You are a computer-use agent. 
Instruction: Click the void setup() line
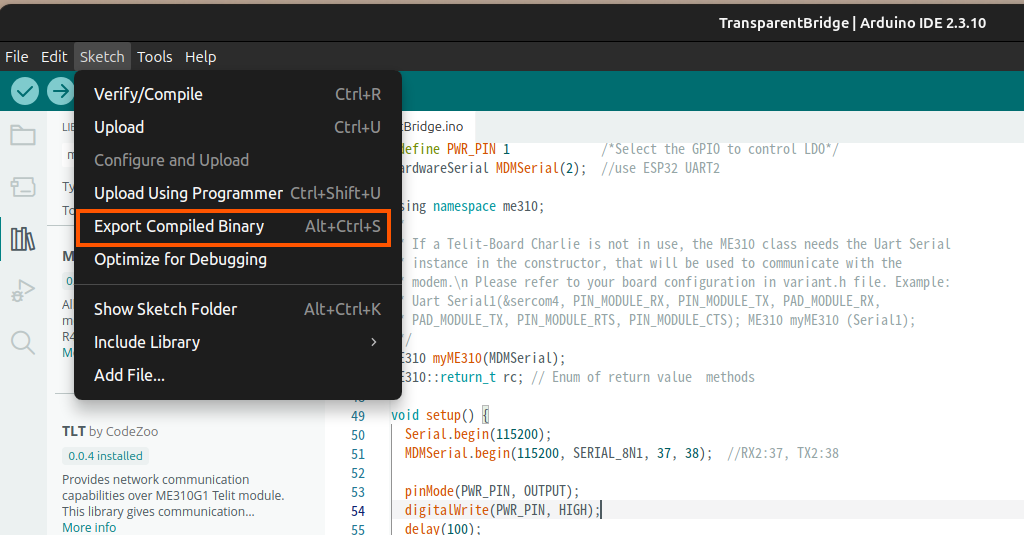[x=440, y=415]
